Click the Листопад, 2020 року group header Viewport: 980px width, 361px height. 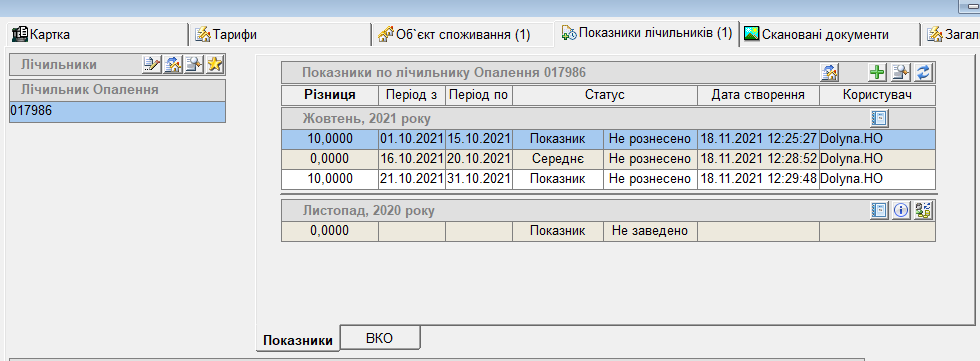coord(608,211)
